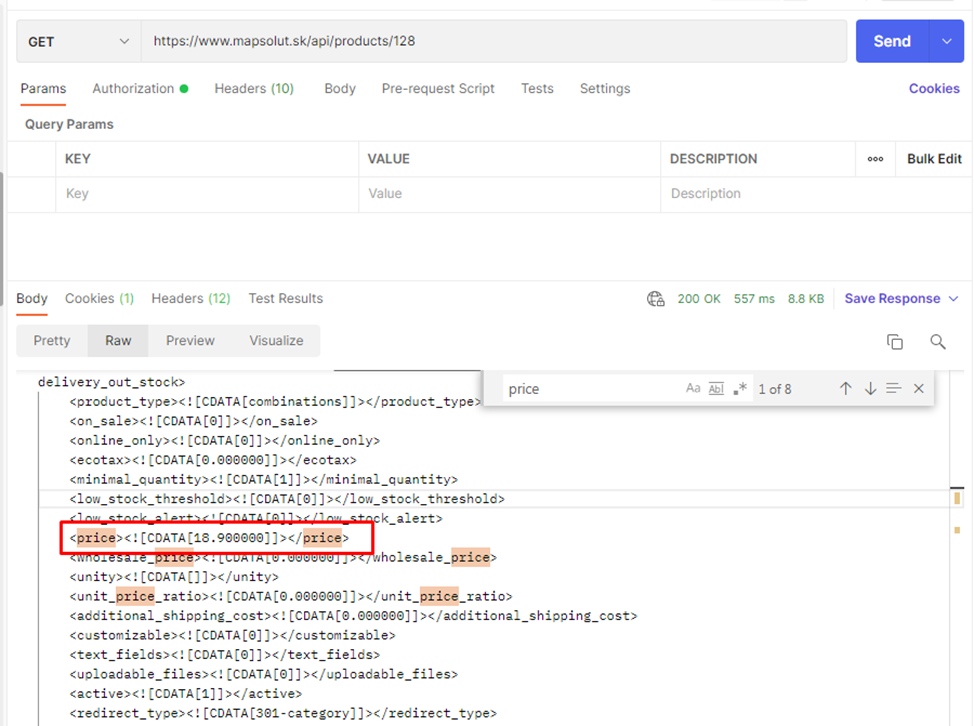Click the Cookies link

coord(934,89)
